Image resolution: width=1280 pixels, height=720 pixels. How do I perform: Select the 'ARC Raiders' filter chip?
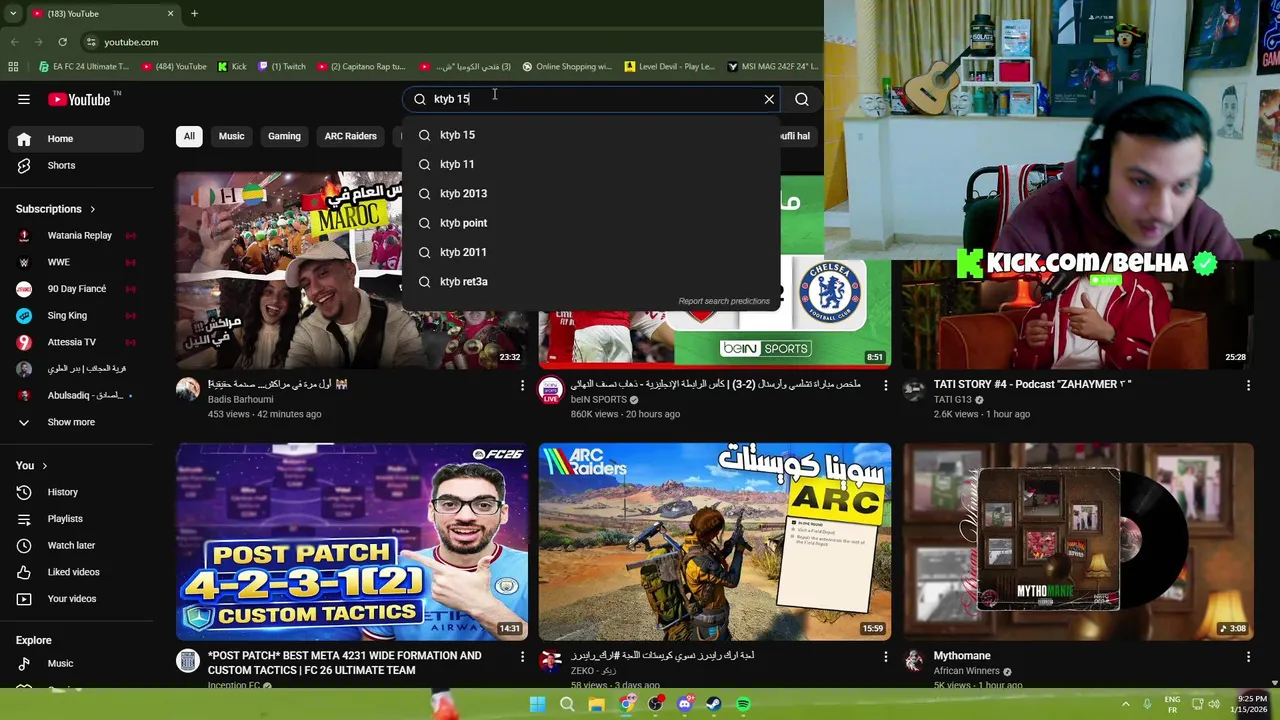[350, 136]
